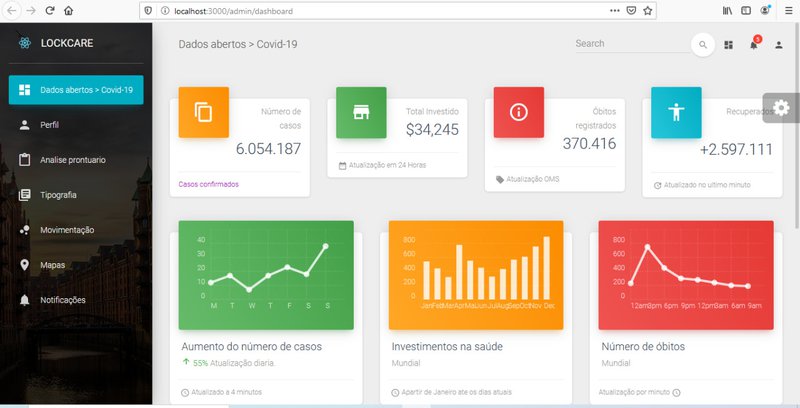Open notifications bell with red badge
800x408 pixels.
point(754,45)
